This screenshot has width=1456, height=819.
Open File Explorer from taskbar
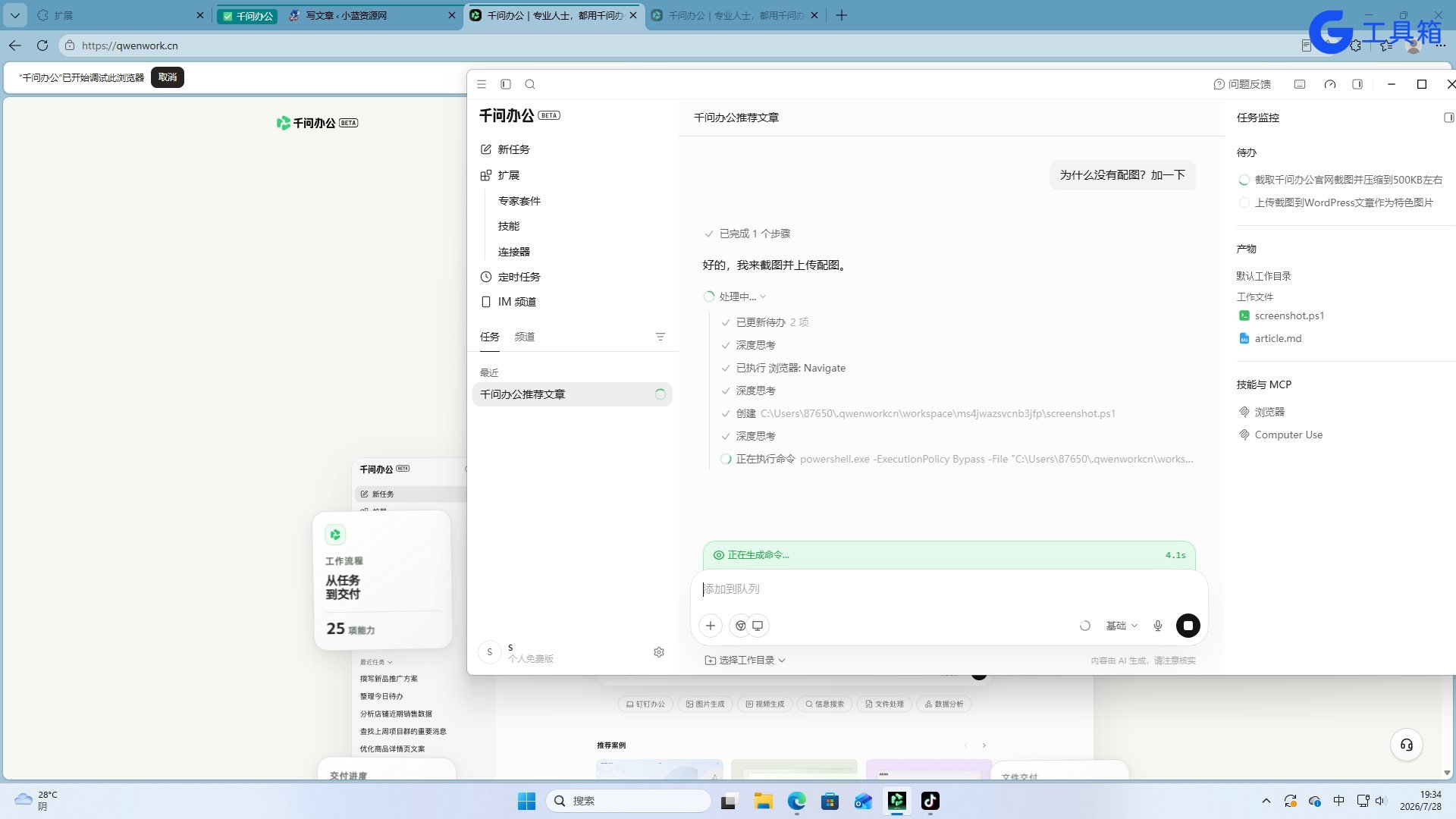point(763,801)
